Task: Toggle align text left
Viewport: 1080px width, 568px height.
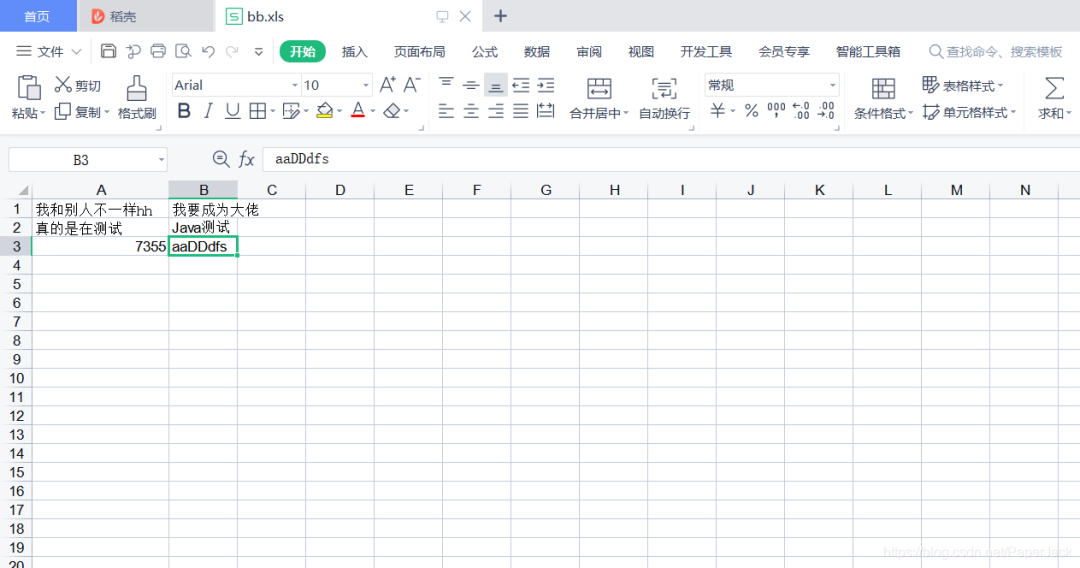Action: pos(446,111)
